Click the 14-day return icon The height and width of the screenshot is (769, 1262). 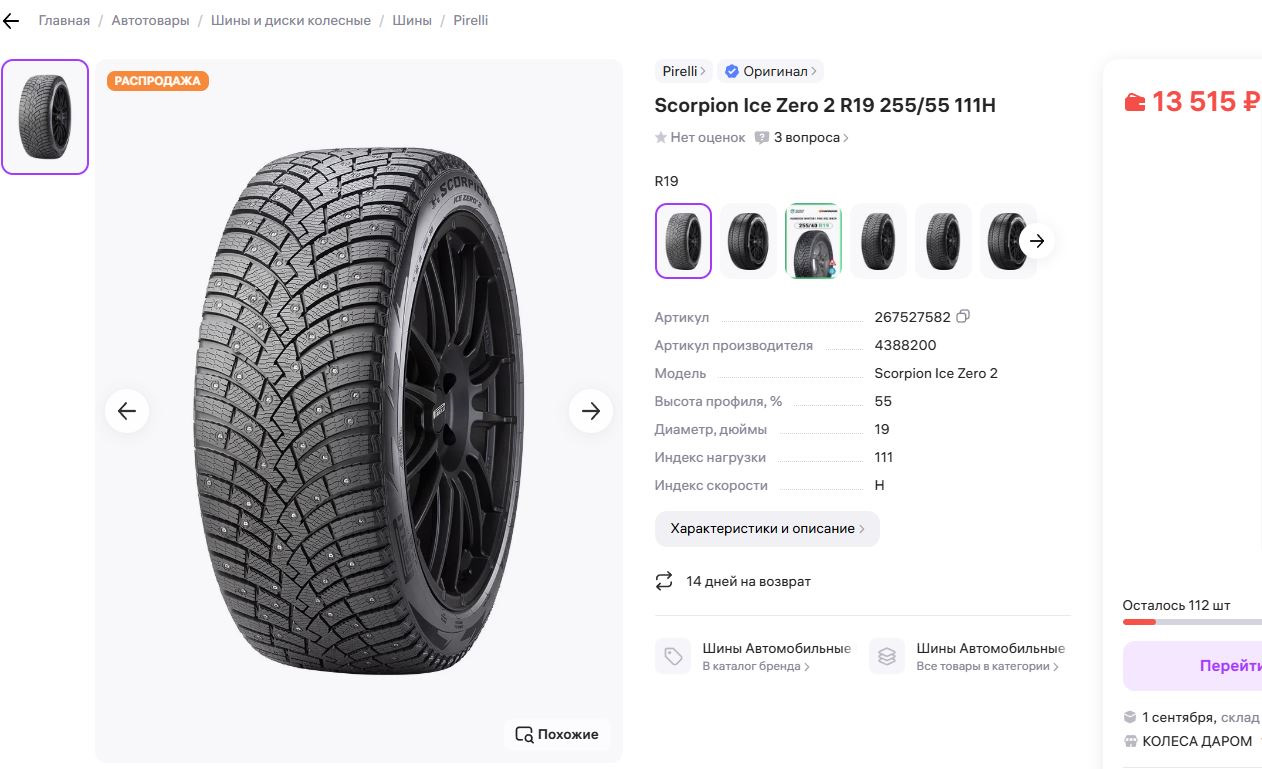tap(664, 581)
